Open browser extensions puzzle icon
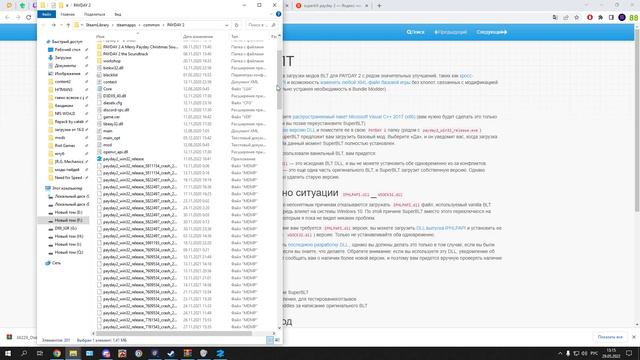 pyautogui.click(x=600, y=18)
